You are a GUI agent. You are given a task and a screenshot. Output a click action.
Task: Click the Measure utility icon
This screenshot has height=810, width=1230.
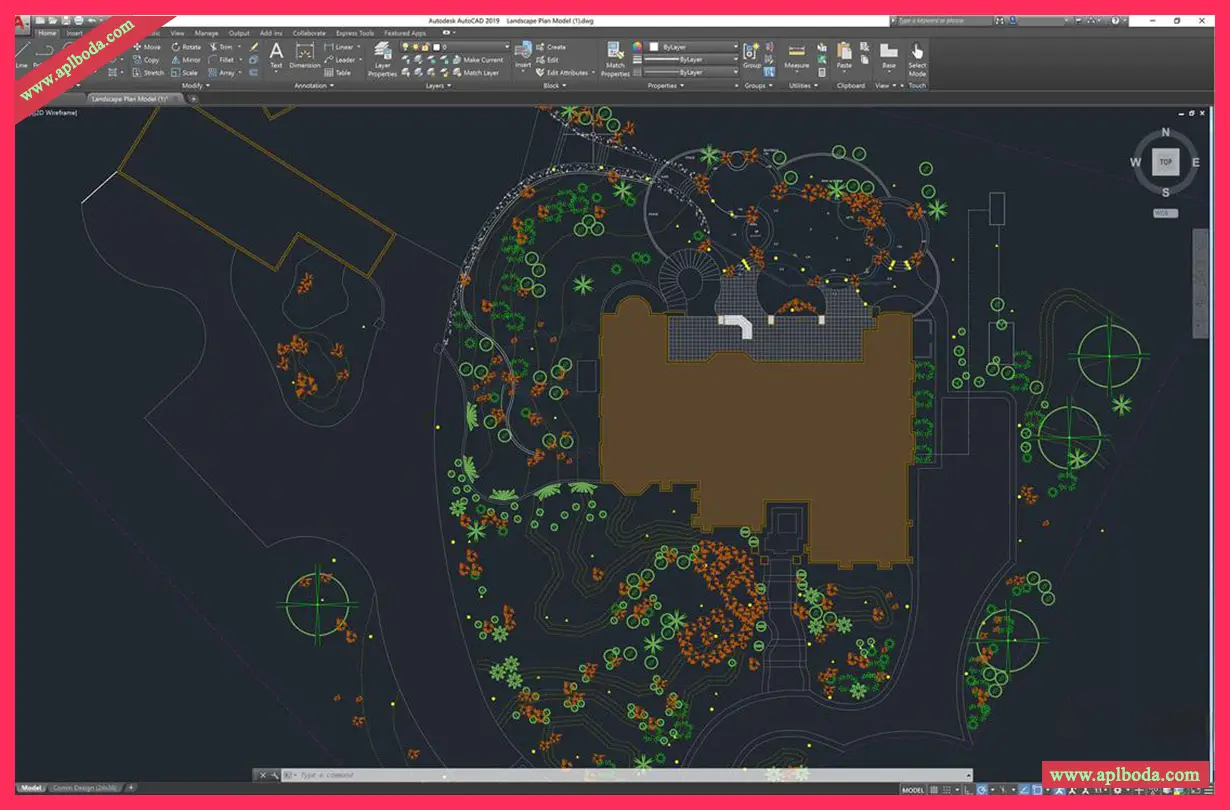(797, 52)
